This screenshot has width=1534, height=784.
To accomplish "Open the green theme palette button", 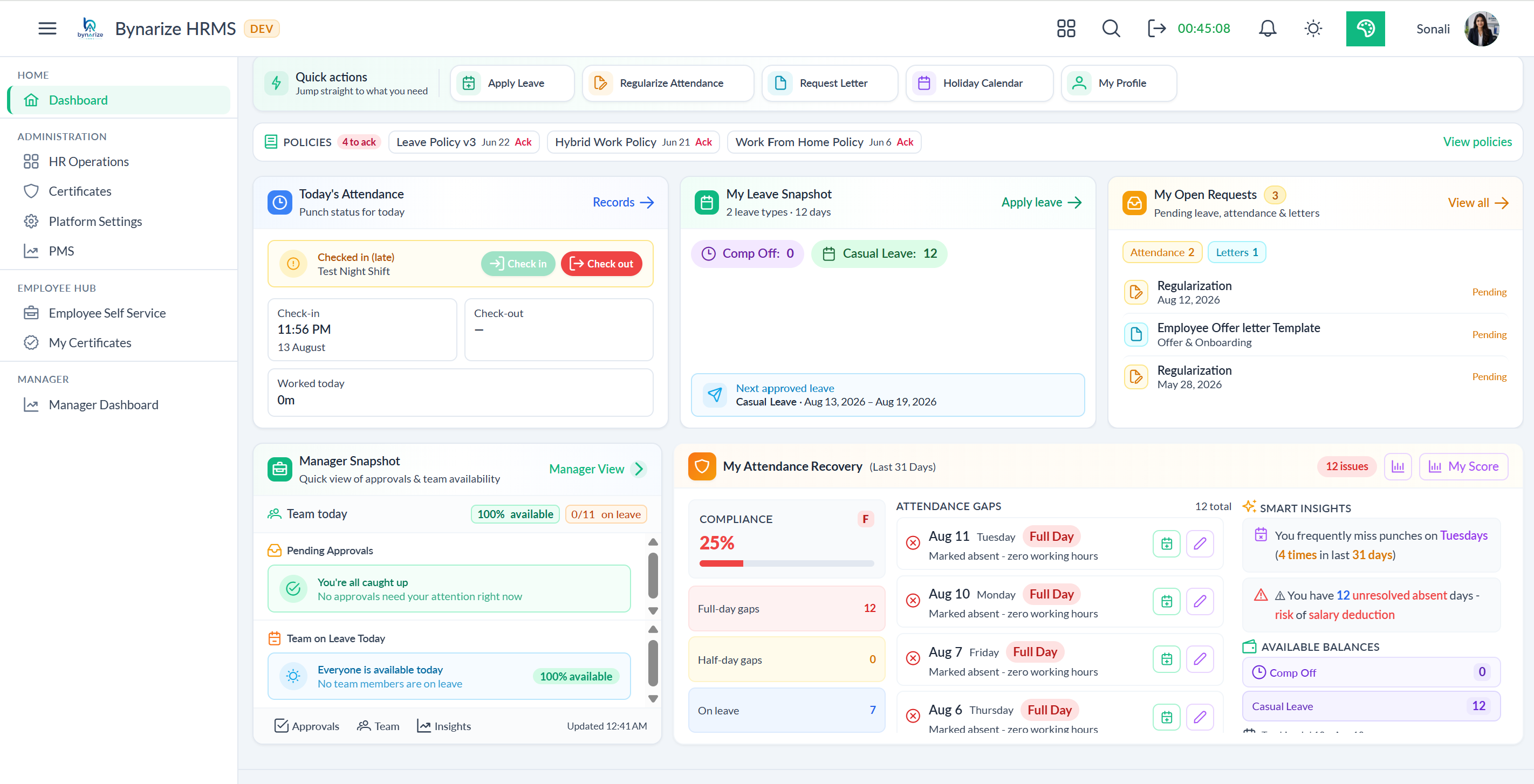I will tap(1365, 28).
